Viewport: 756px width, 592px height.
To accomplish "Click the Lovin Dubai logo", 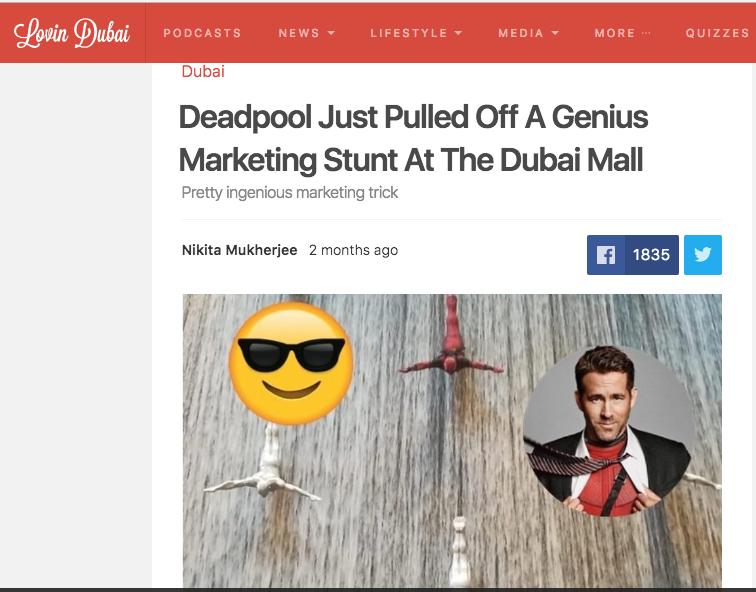I will (x=72, y=33).
